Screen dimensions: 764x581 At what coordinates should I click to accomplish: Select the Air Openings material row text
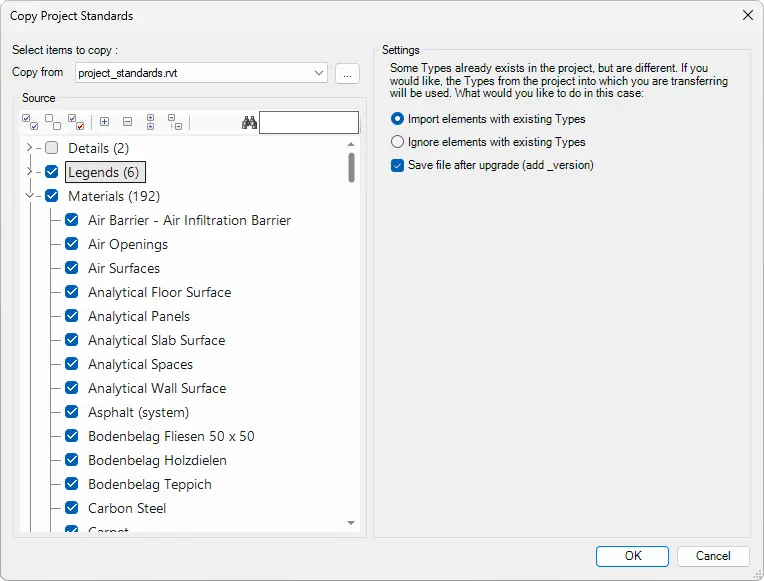point(128,244)
